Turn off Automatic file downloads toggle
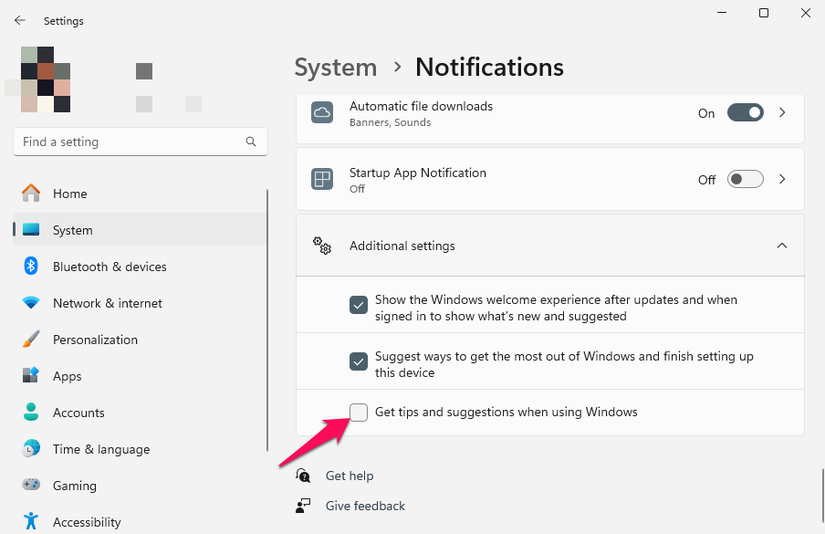 tap(745, 113)
